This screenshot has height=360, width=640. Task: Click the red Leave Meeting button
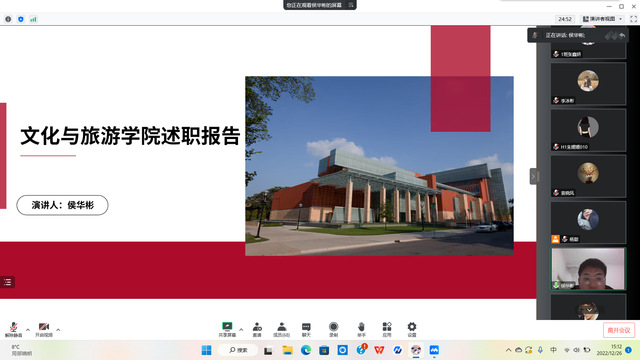tap(619, 330)
